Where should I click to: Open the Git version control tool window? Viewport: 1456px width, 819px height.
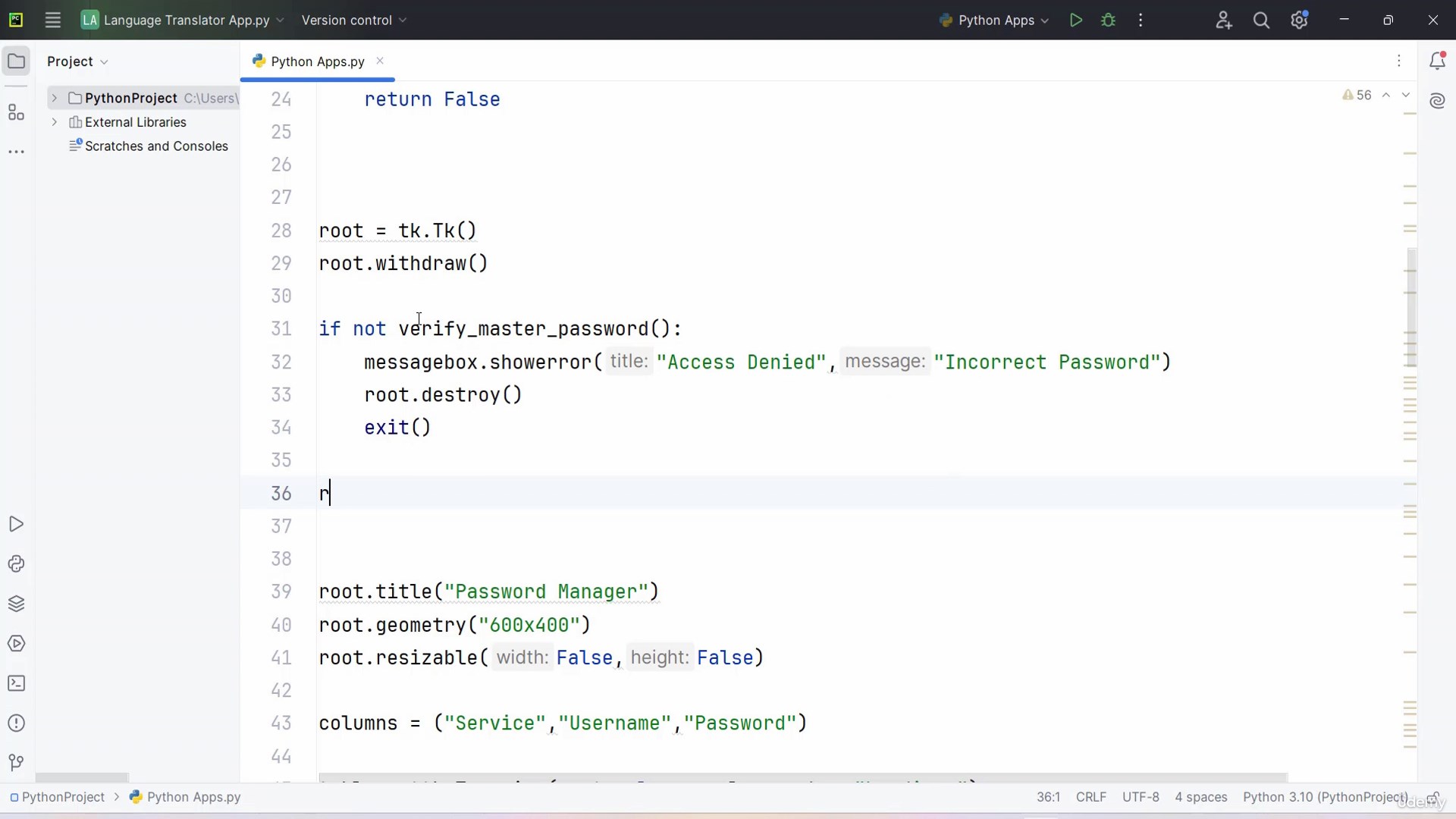click(16, 762)
